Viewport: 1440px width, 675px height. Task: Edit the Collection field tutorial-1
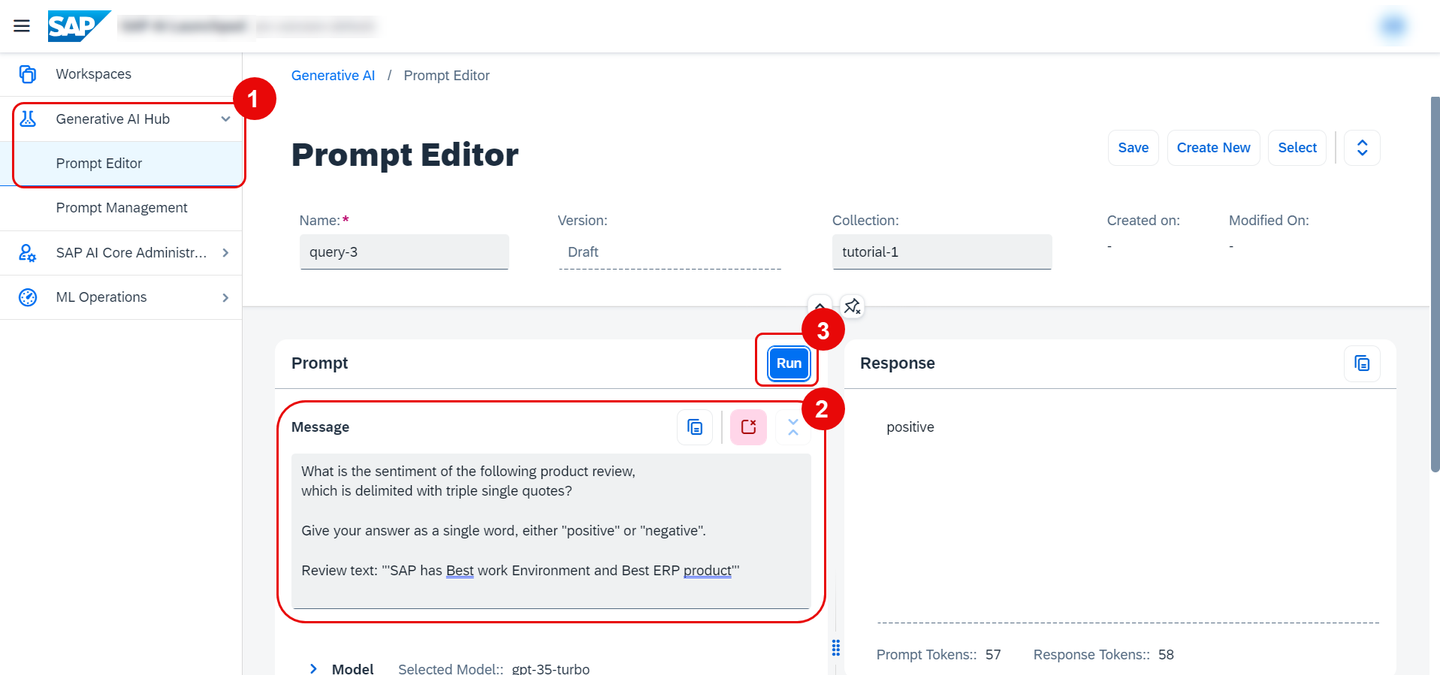click(x=942, y=252)
